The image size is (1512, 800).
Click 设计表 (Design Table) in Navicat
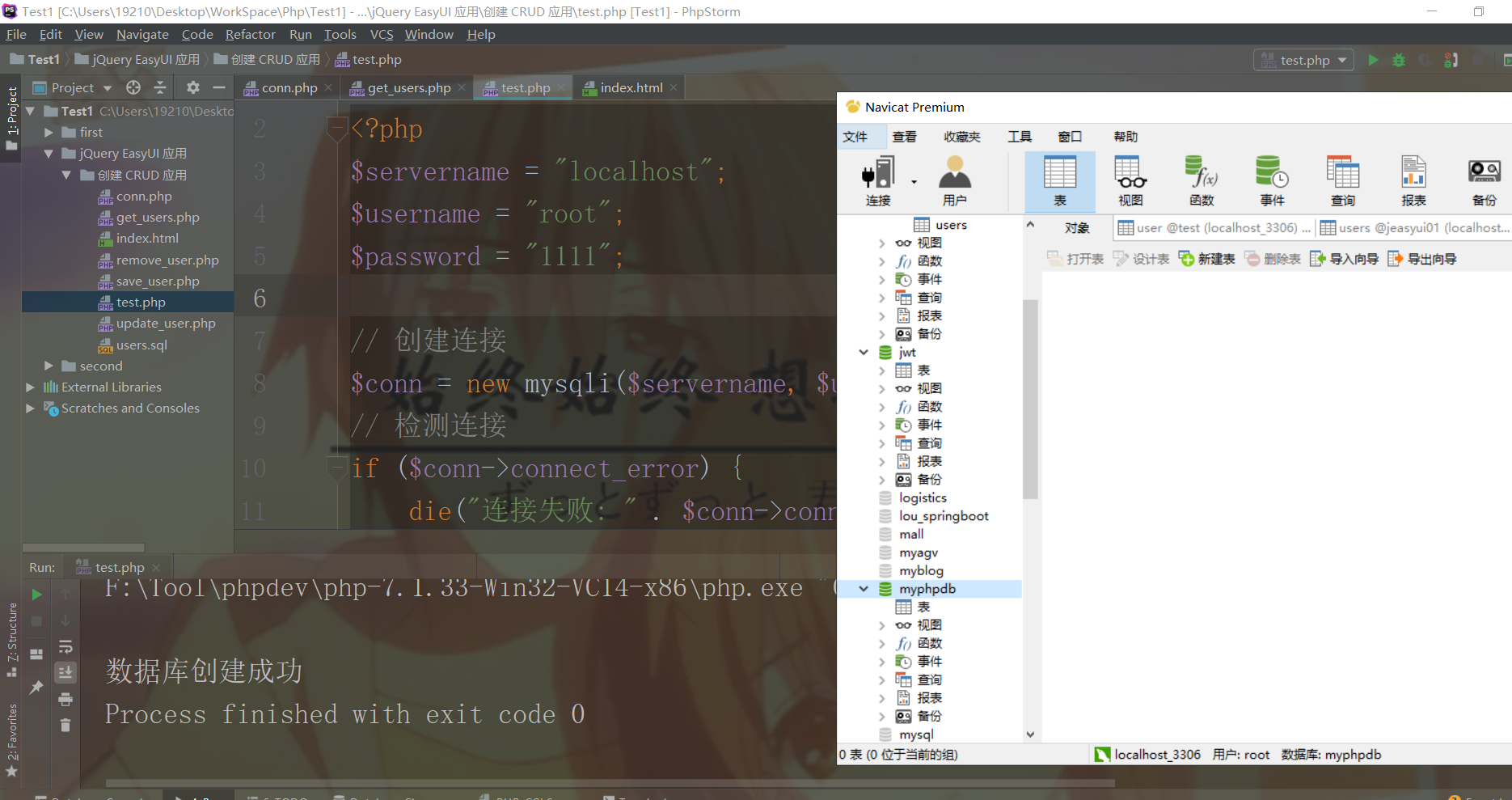(x=1141, y=259)
